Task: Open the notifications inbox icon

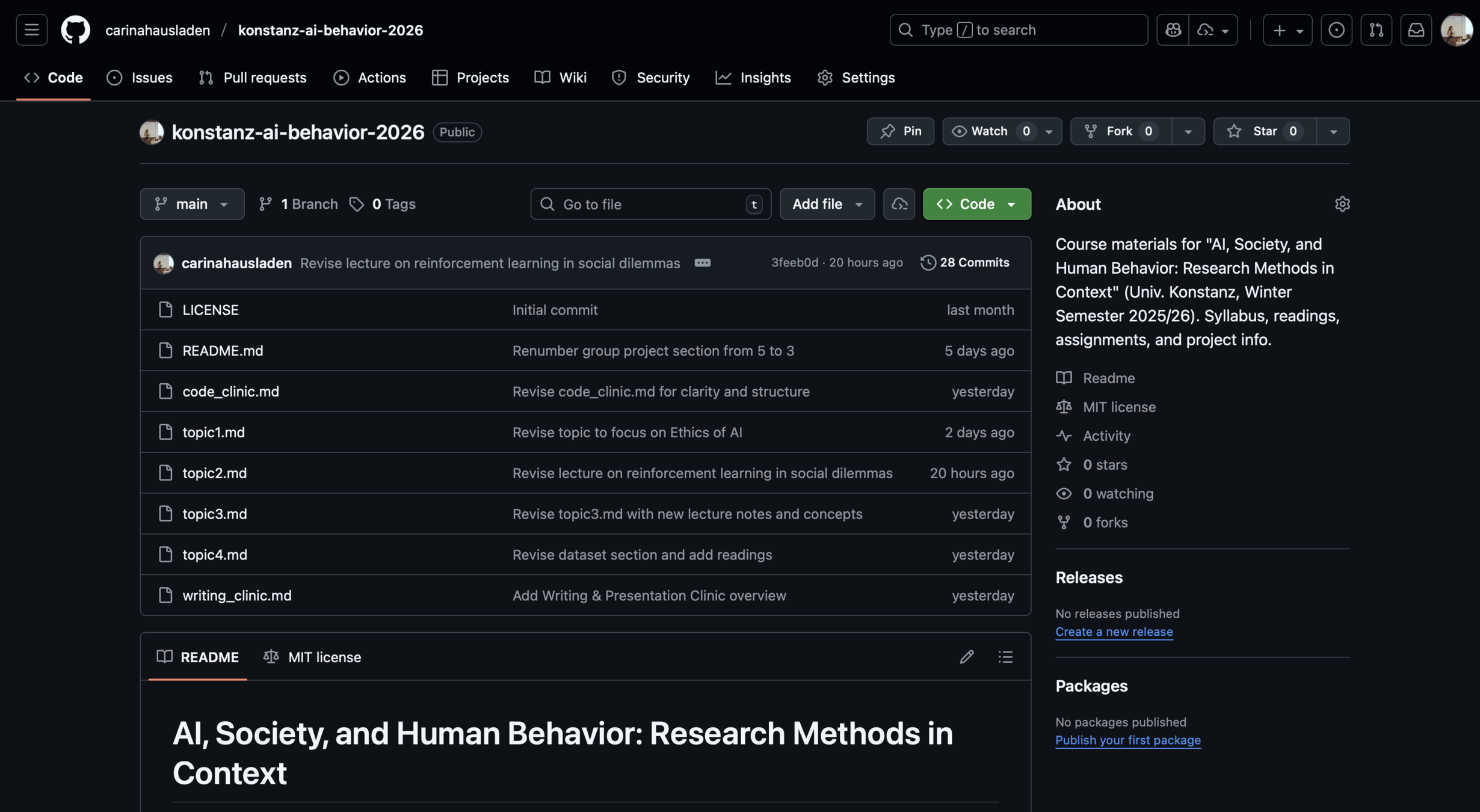Action: point(1416,30)
